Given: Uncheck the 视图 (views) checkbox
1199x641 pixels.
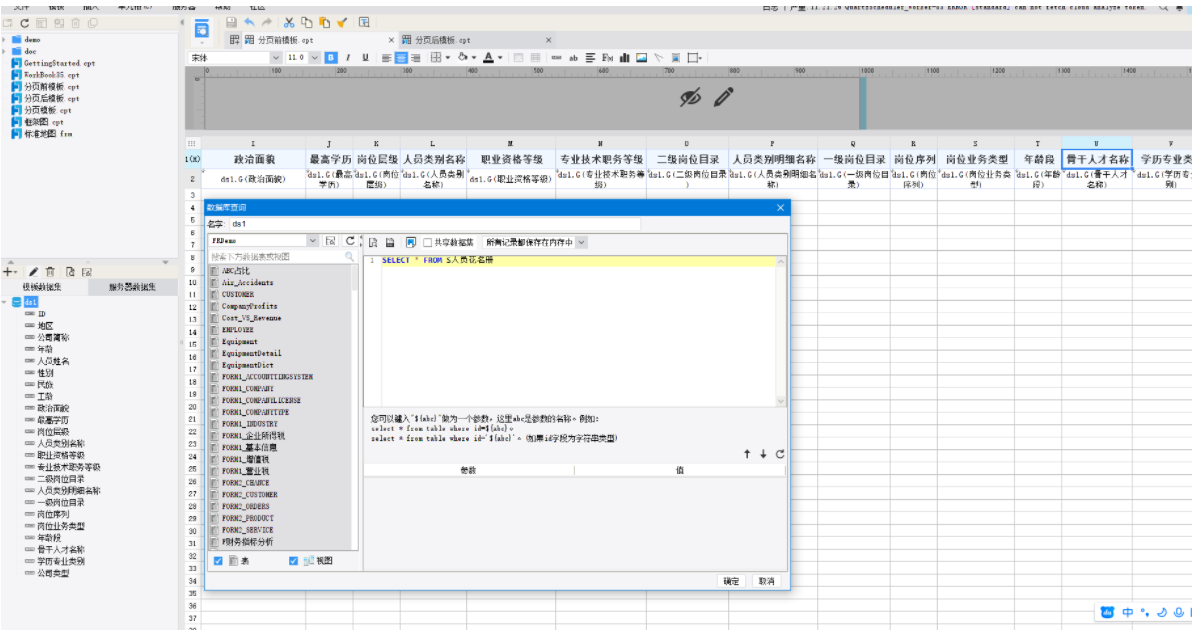Looking at the screenshot, I should [x=293, y=561].
